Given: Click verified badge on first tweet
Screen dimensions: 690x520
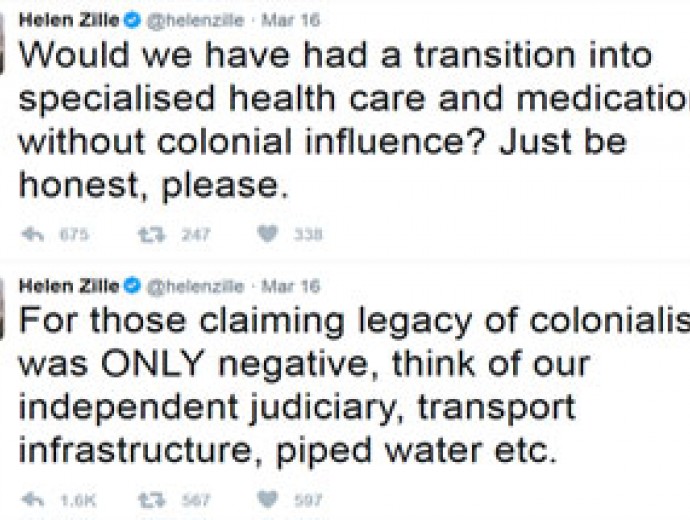Looking at the screenshot, I should [132, 20].
